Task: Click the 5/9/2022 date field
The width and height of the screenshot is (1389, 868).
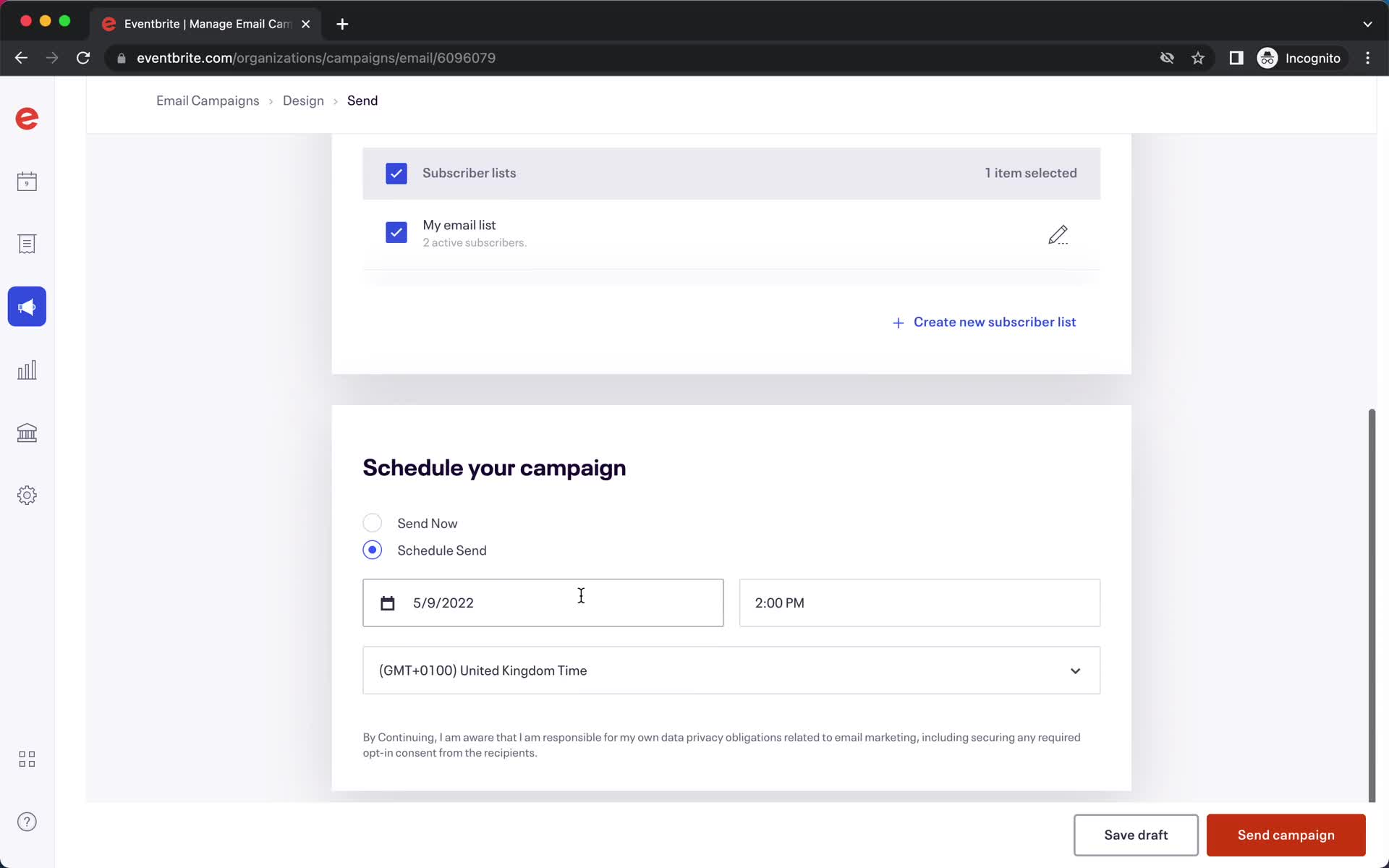Action: pyautogui.click(x=543, y=603)
